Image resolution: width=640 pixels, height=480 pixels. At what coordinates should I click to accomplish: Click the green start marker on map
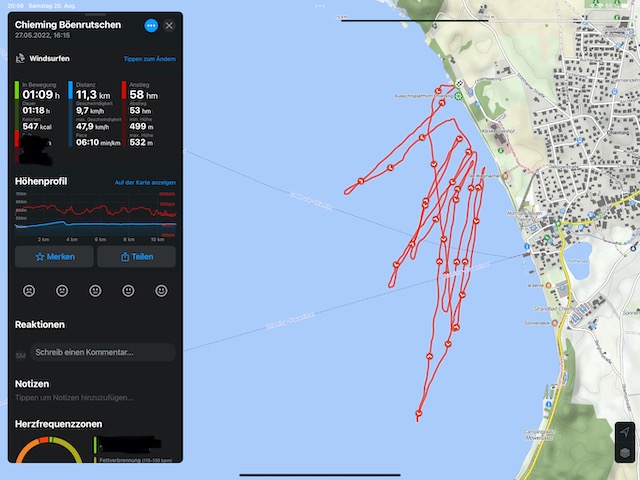[x=458, y=96]
